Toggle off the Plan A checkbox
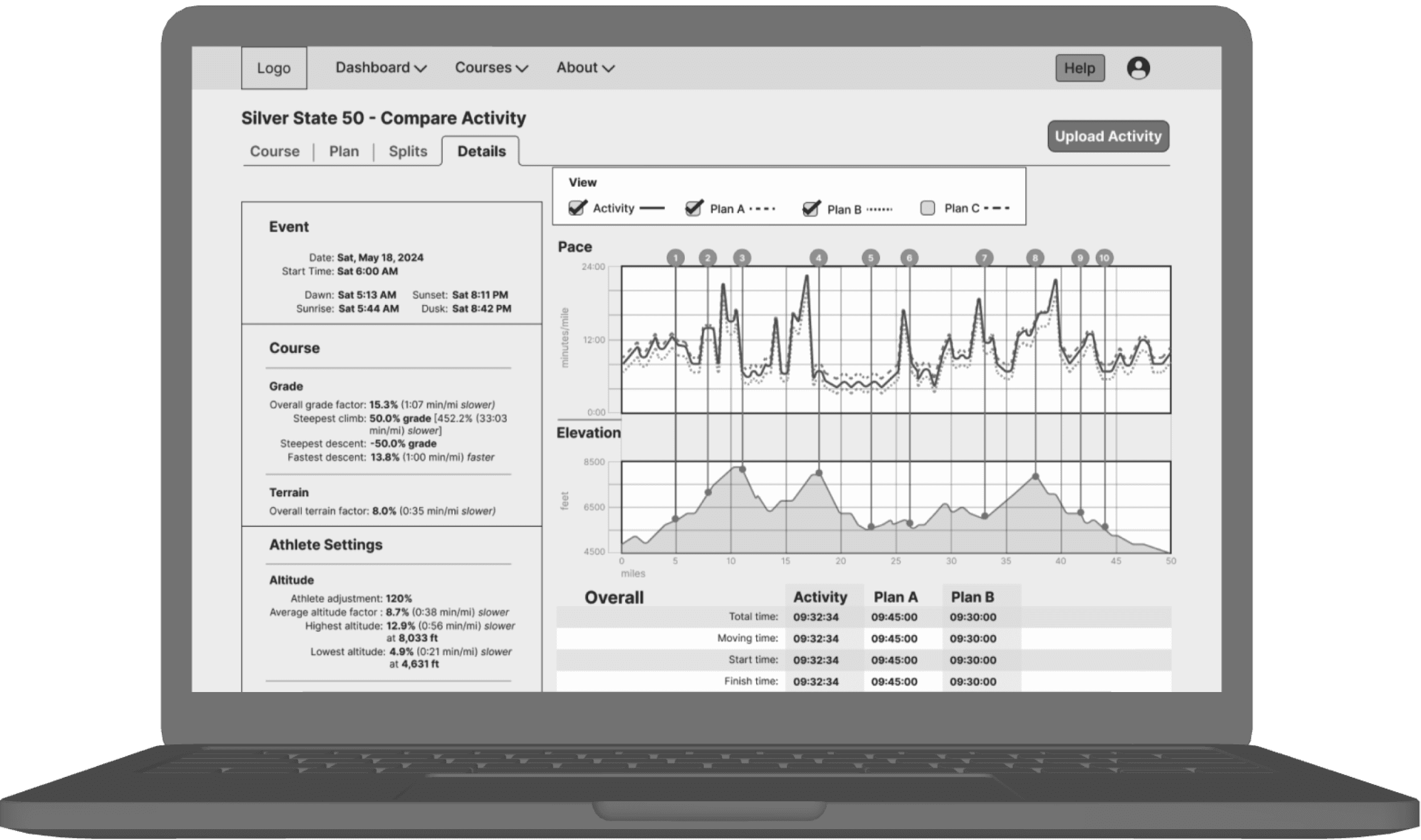This screenshot has width=1421, height=840. click(x=693, y=209)
